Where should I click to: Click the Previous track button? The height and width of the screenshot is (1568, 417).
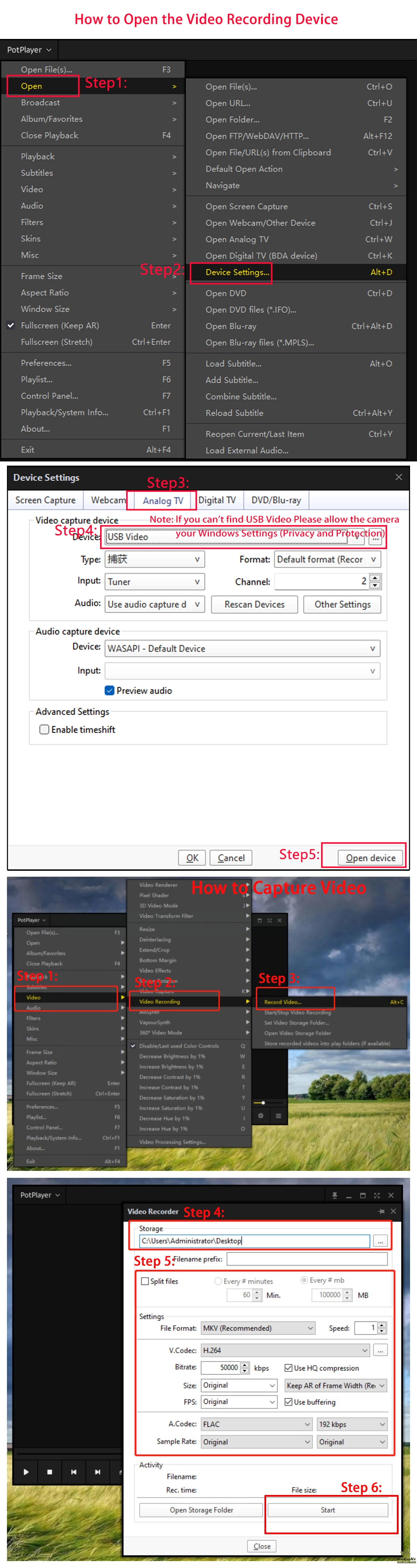[74, 1472]
